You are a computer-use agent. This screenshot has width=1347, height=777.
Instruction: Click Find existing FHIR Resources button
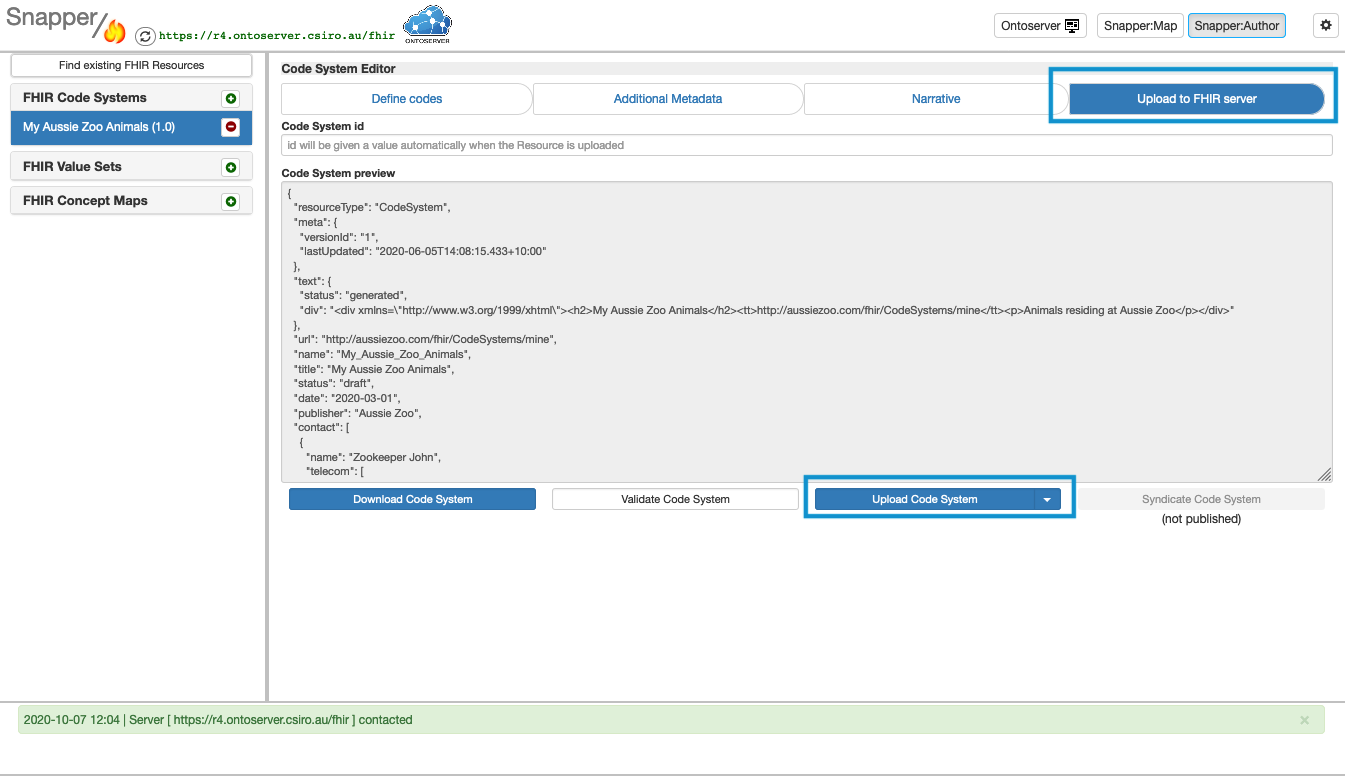[x=131, y=66]
